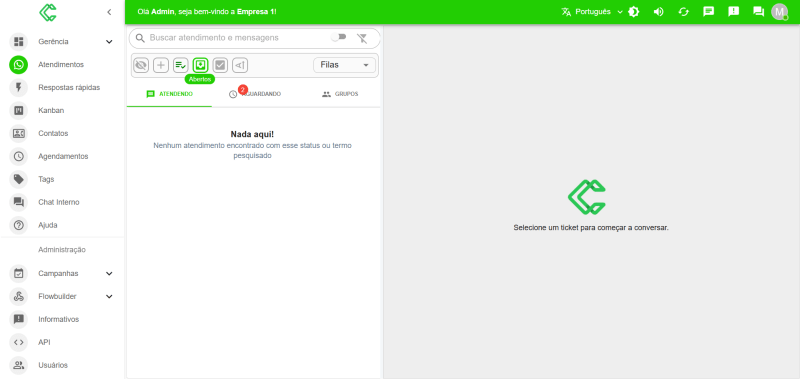Click the translate language icon
This screenshot has height=379, width=800.
[x=566, y=12]
